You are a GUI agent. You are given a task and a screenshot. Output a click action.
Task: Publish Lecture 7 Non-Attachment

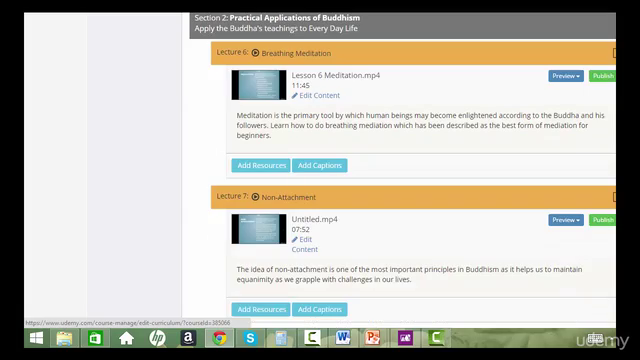[602, 220]
